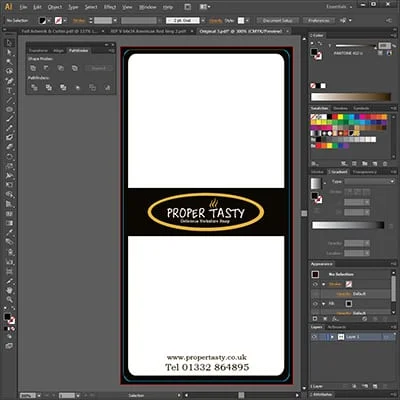The width and height of the screenshot is (400, 400).
Task: Select the Selection tool in the toolbox
Action: [x=9, y=43]
